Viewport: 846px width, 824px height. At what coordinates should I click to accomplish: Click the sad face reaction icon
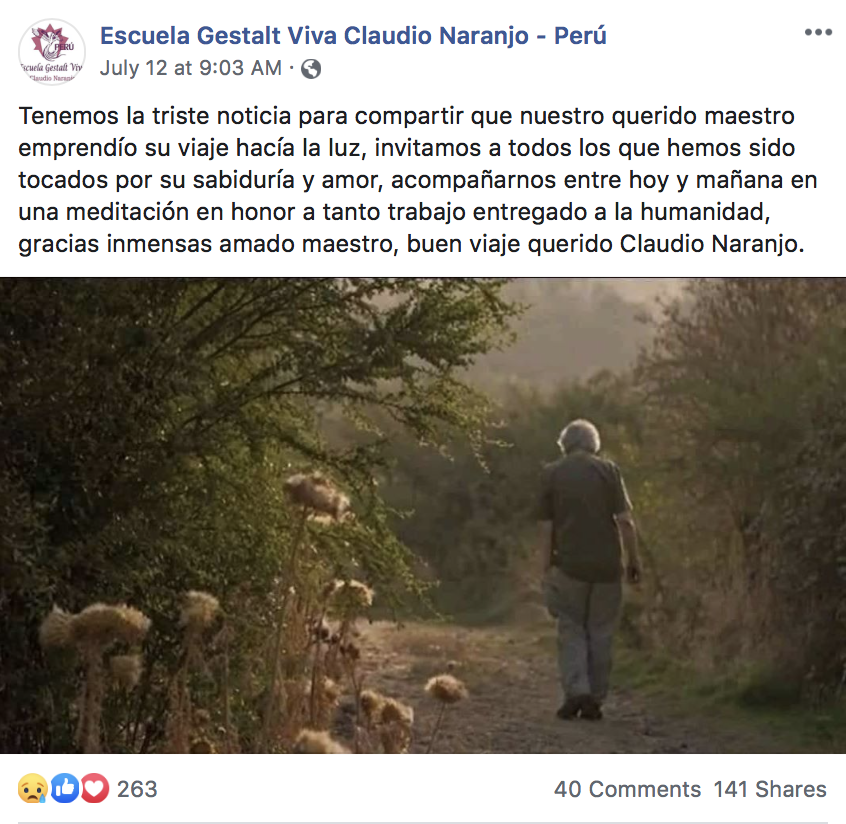(x=32, y=788)
